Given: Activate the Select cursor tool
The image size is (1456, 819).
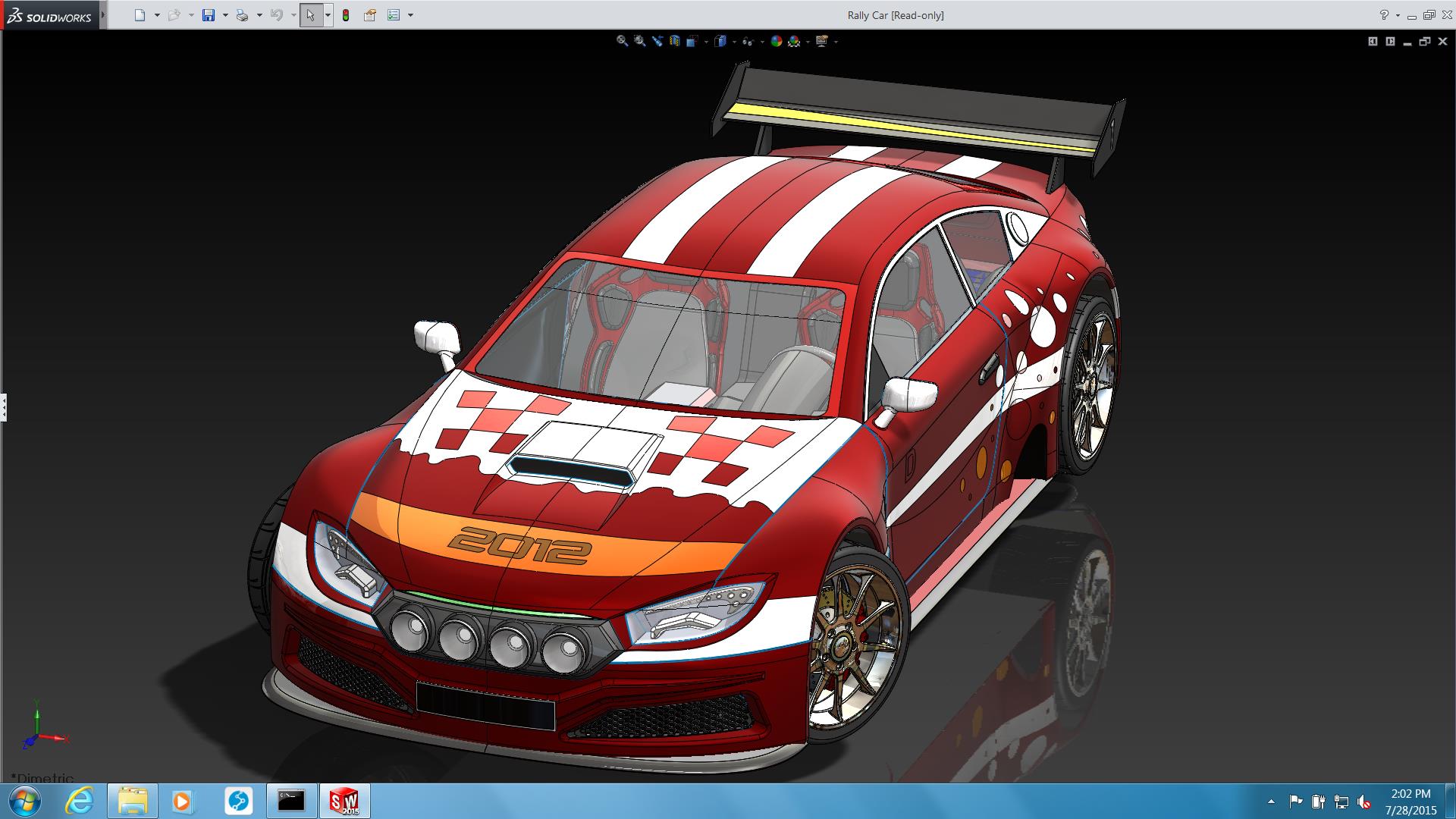Looking at the screenshot, I should pyautogui.click(x=310, y=15).
